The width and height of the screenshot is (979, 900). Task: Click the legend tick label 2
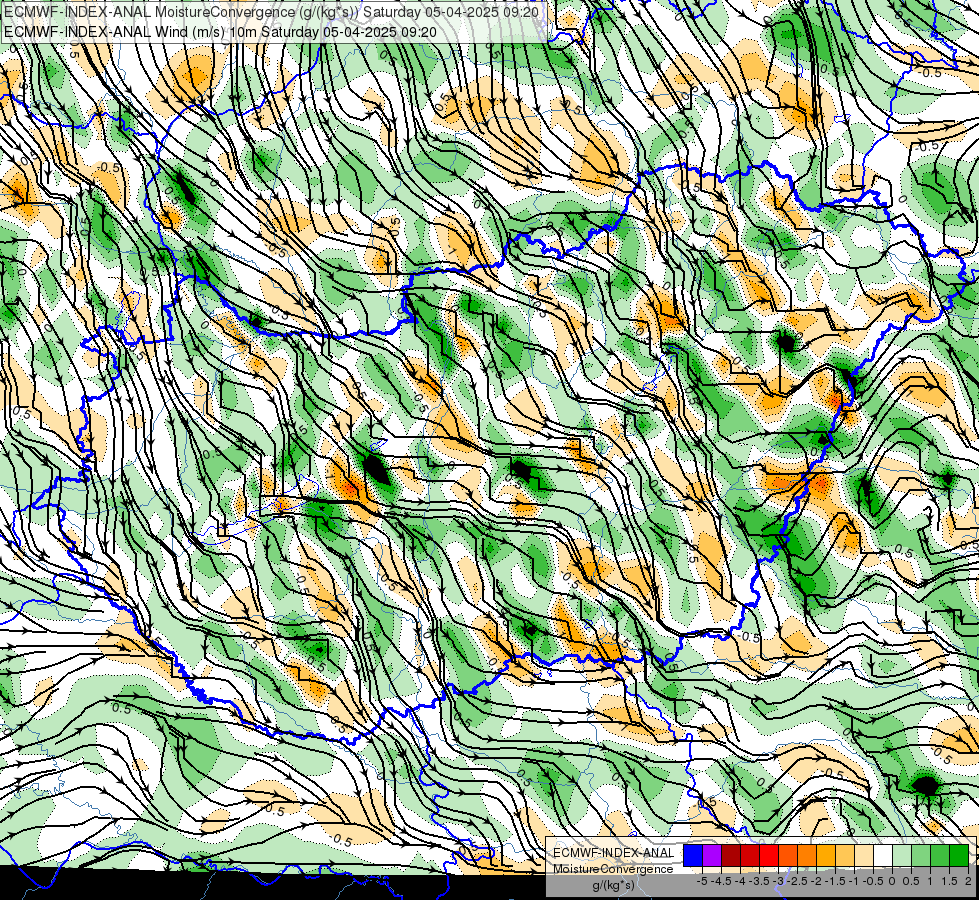(968, 881)
